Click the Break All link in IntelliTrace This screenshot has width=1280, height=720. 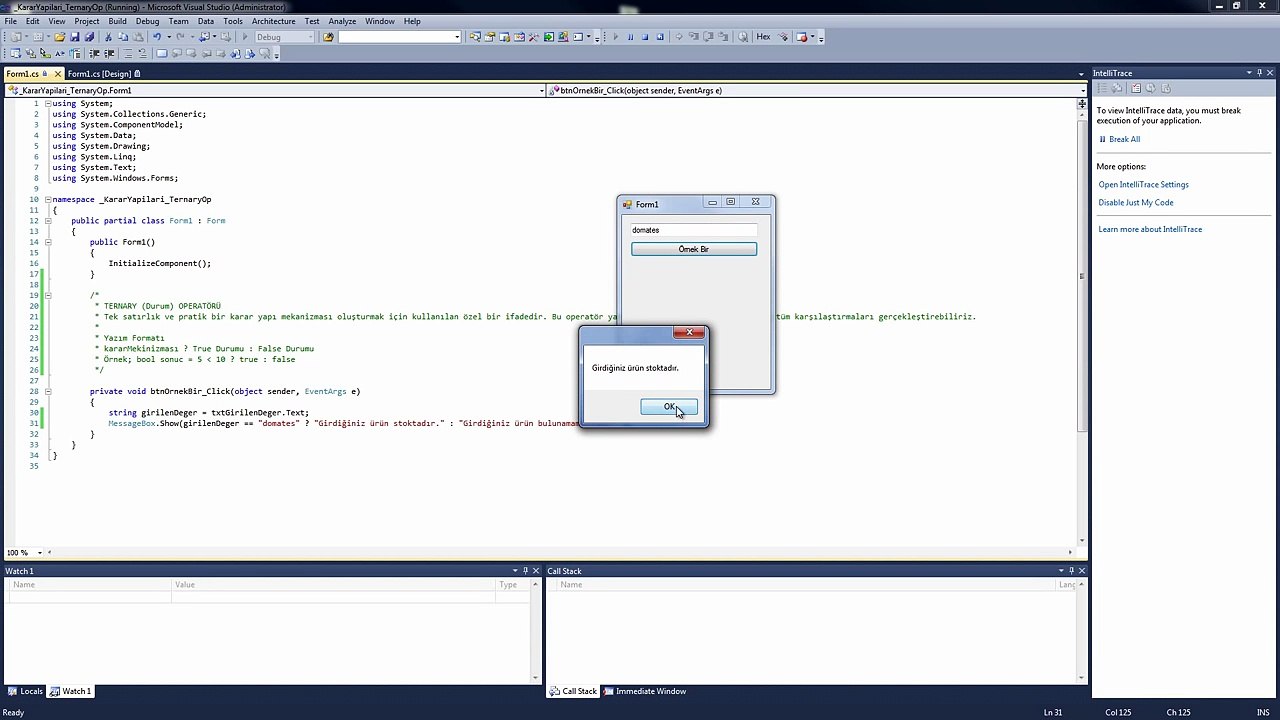click(1124, 140)
